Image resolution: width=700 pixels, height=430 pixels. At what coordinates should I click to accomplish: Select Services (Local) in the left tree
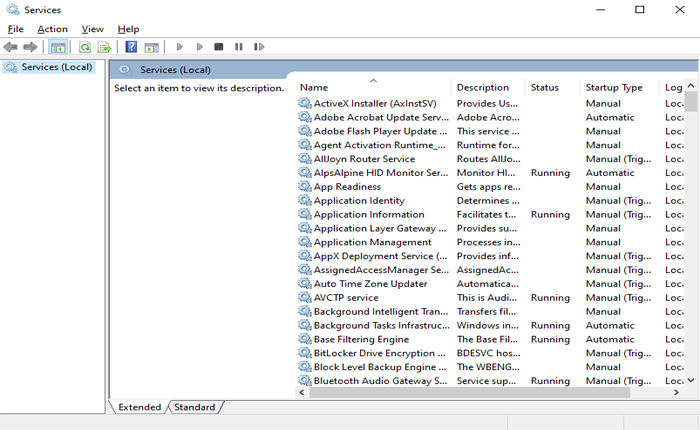(x=57, y=67)
